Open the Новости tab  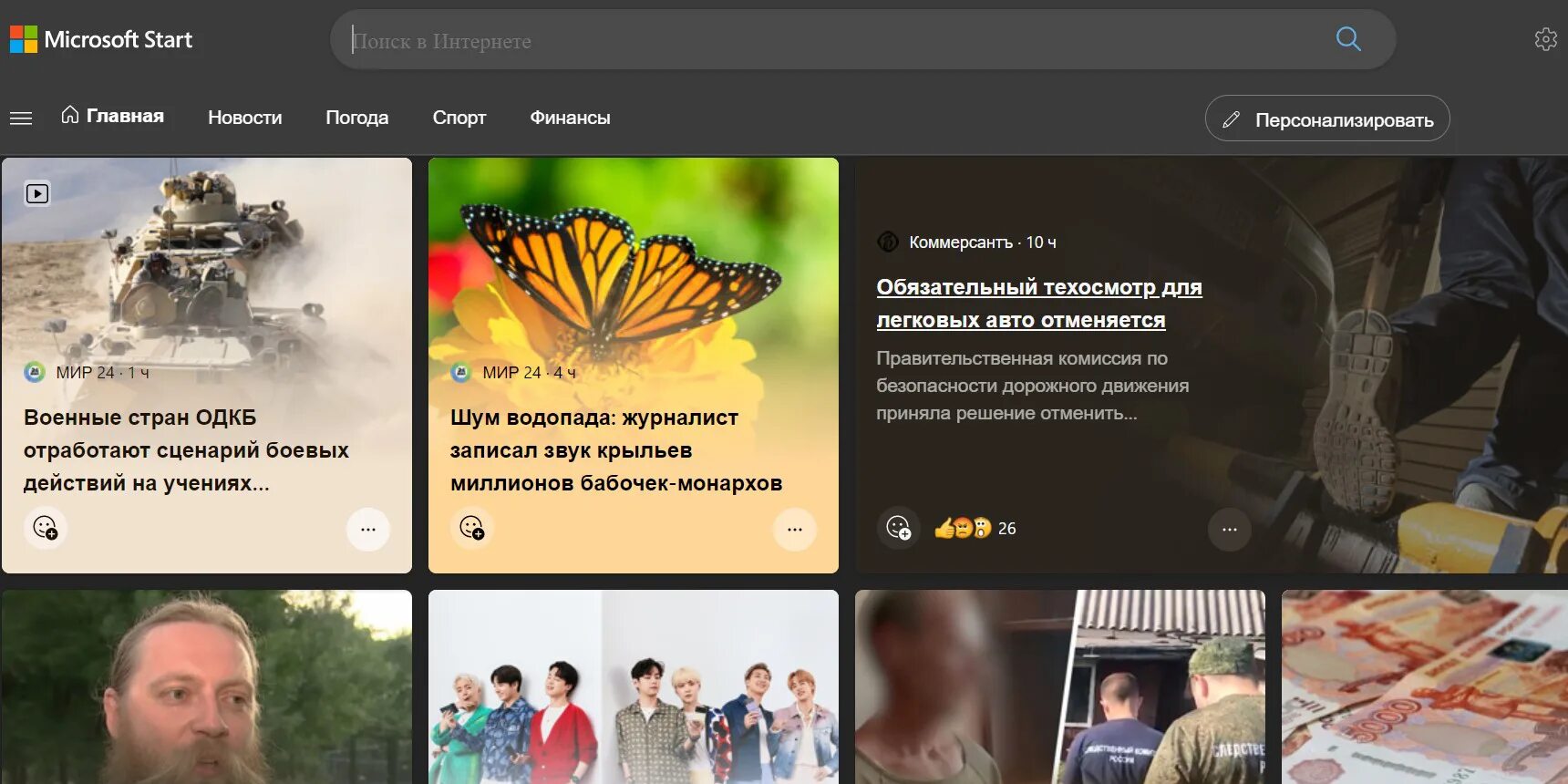tap(245, 118)
